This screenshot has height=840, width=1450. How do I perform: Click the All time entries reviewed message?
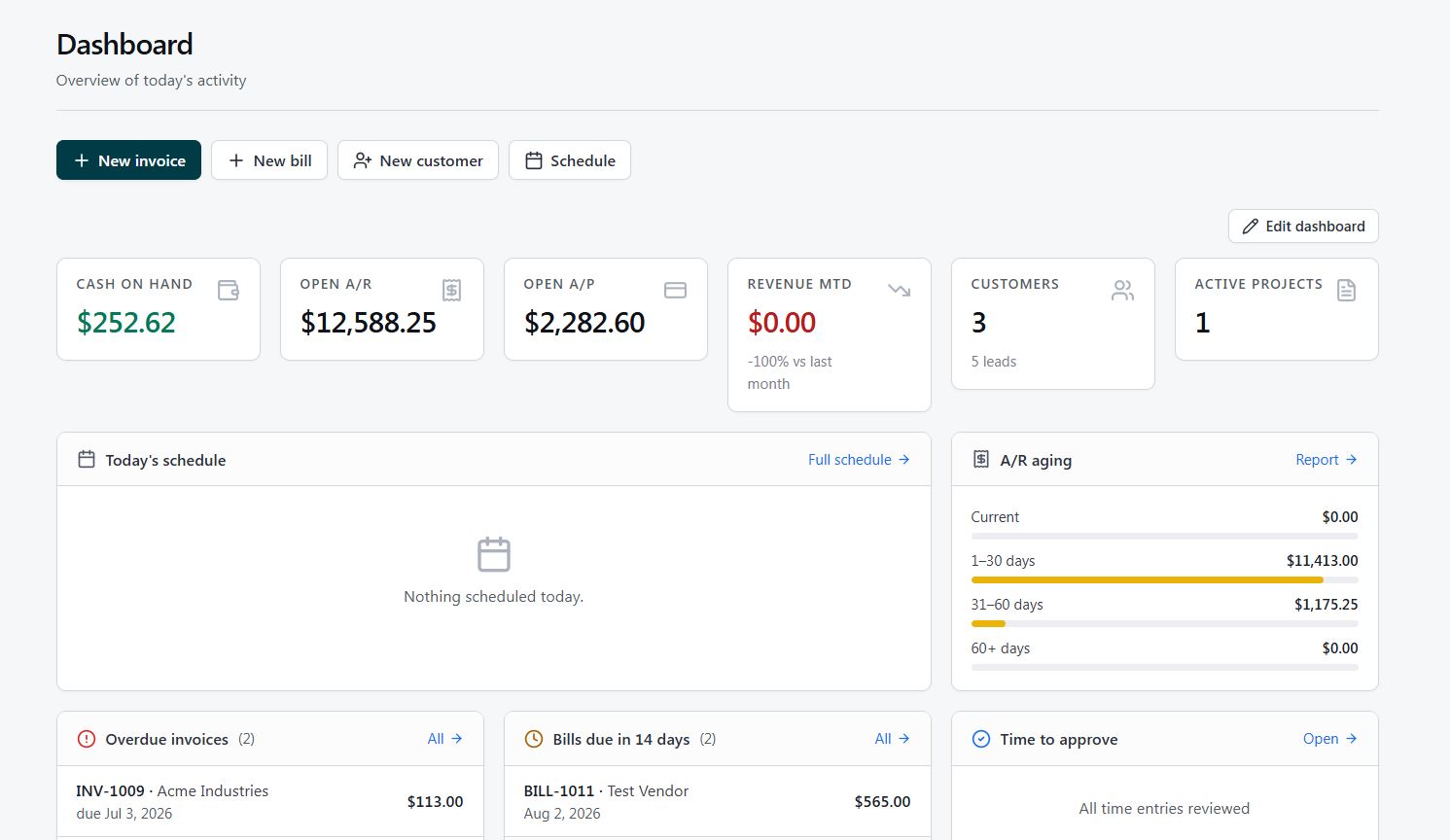(x=1164, y=809)
